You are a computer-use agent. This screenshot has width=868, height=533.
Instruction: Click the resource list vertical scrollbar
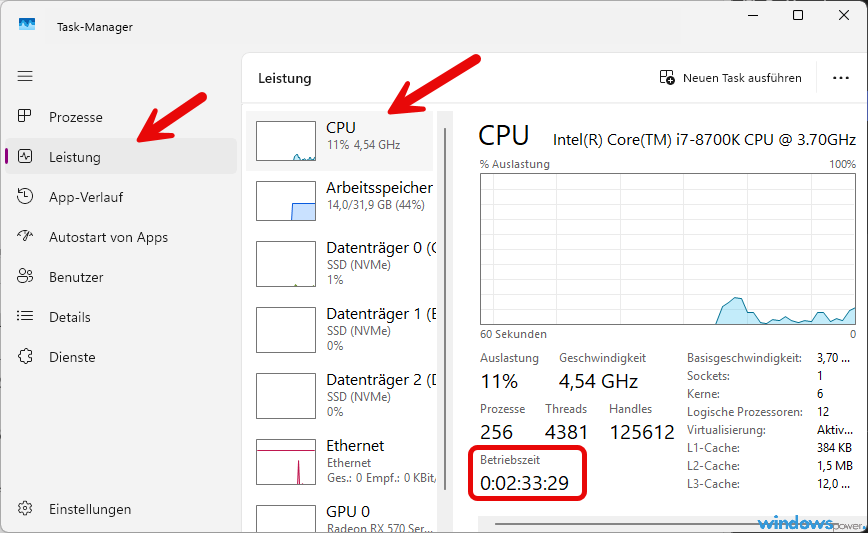click(x=445, y=309)
